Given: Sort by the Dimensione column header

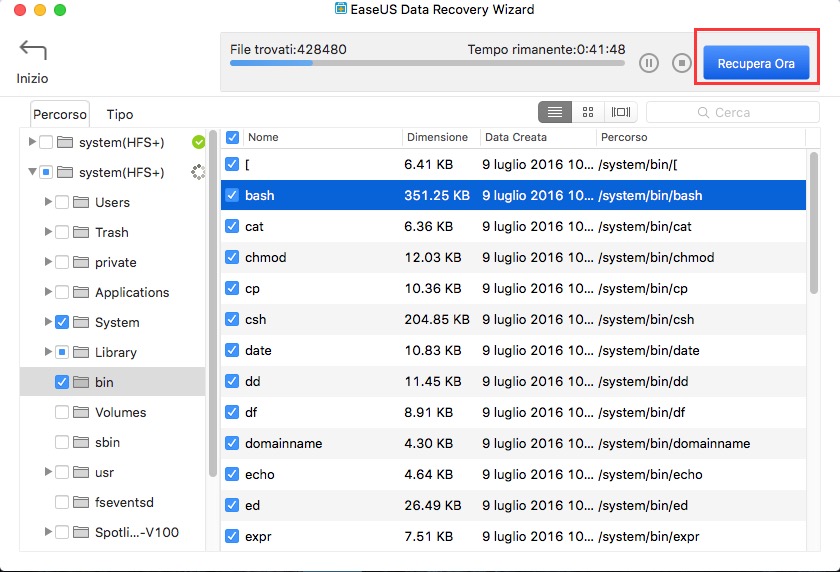Looking at the screenshot, I should click(x=441, y=138).
